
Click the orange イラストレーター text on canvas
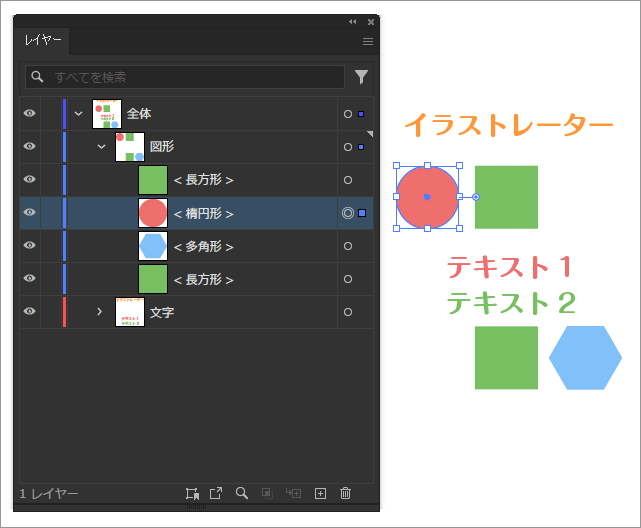509,125
